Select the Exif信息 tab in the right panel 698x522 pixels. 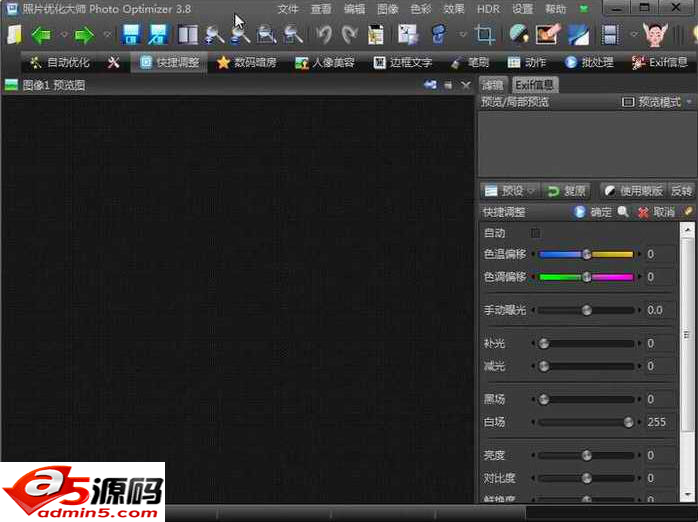pos(535,85)
